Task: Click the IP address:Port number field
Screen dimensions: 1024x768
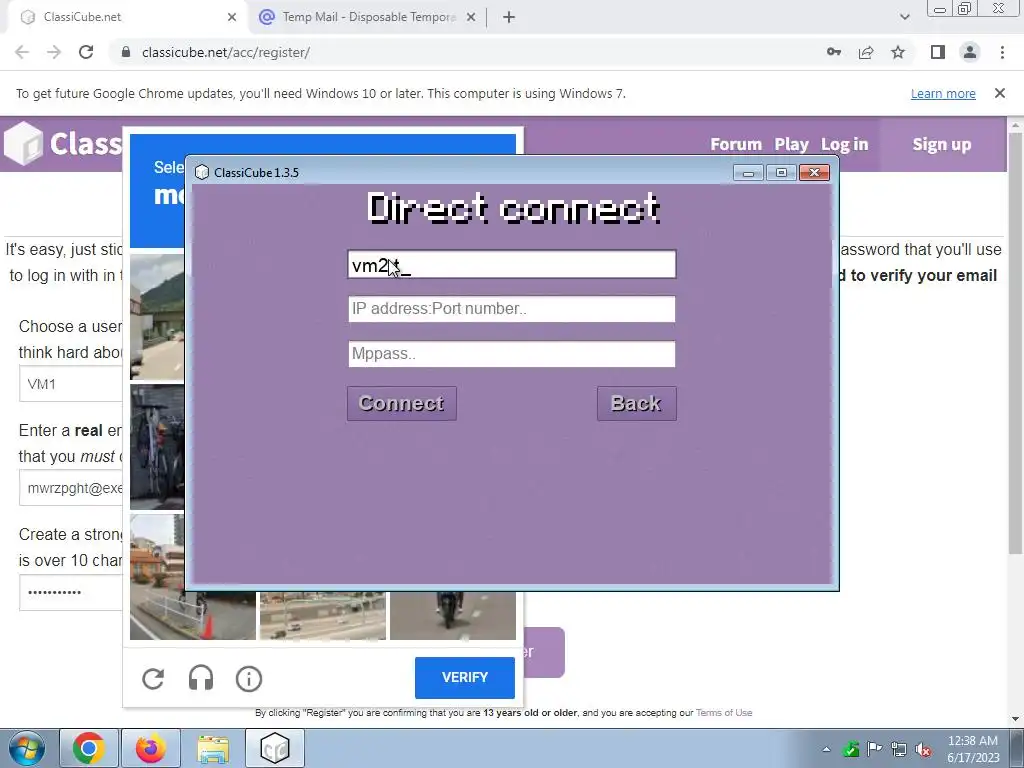Action: (x=512, y=309)
